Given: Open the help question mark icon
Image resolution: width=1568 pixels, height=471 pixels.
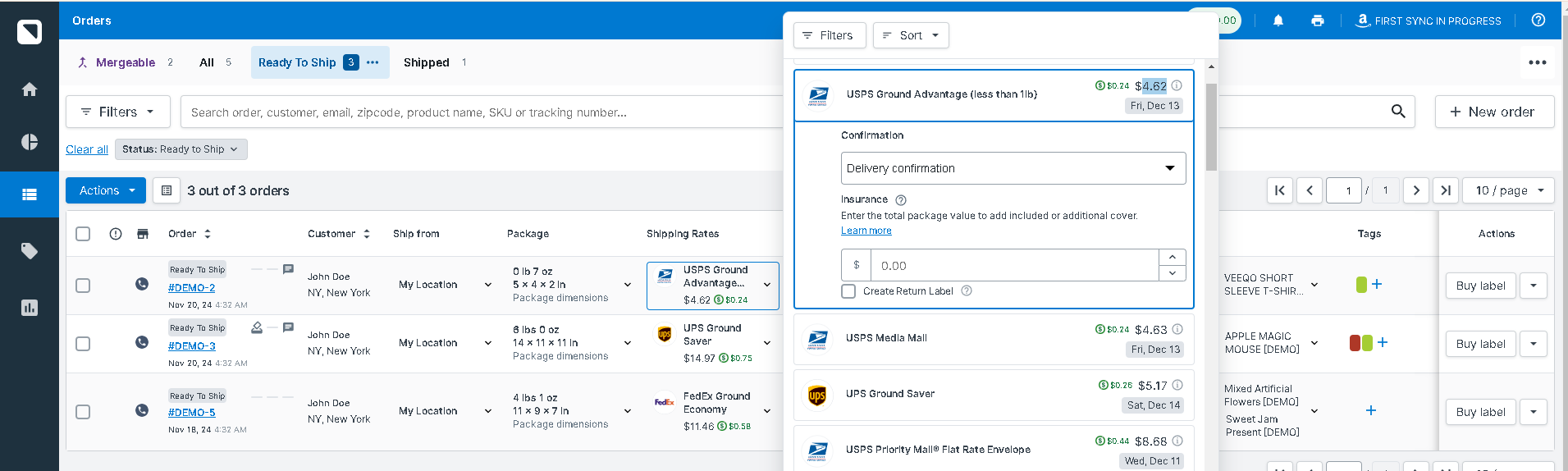Looking at the screenshot, I should coord(1538,21).
